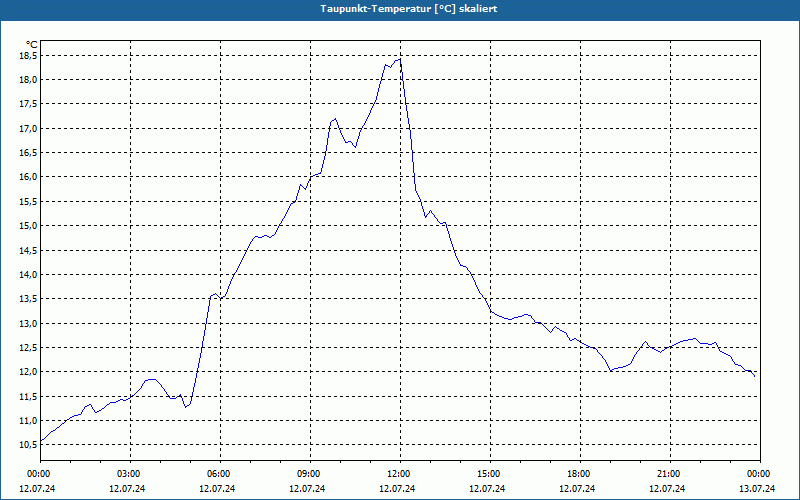Click the 13.07.24 date label
Viewport: 800px width, 500px height.
point(757,488)
